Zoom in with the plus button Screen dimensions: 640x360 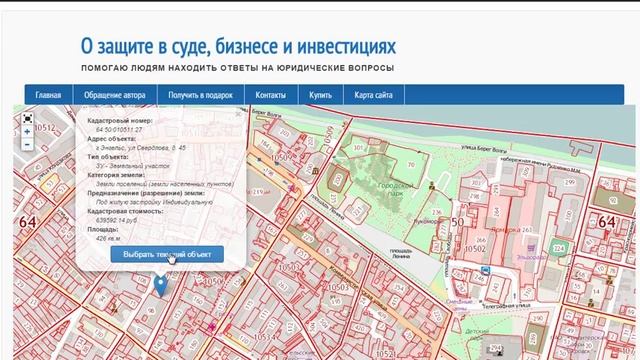point(27,131)
